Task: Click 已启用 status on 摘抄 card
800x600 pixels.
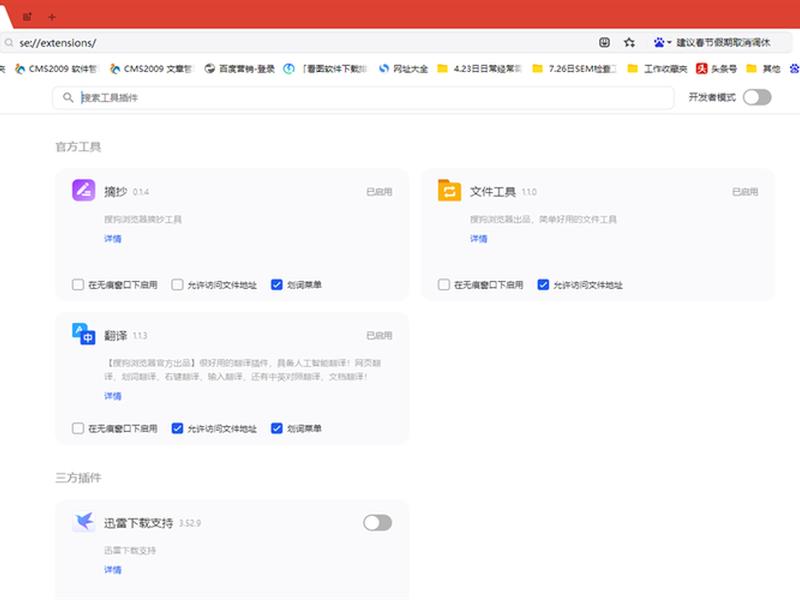Action: [x=379, y=192]
